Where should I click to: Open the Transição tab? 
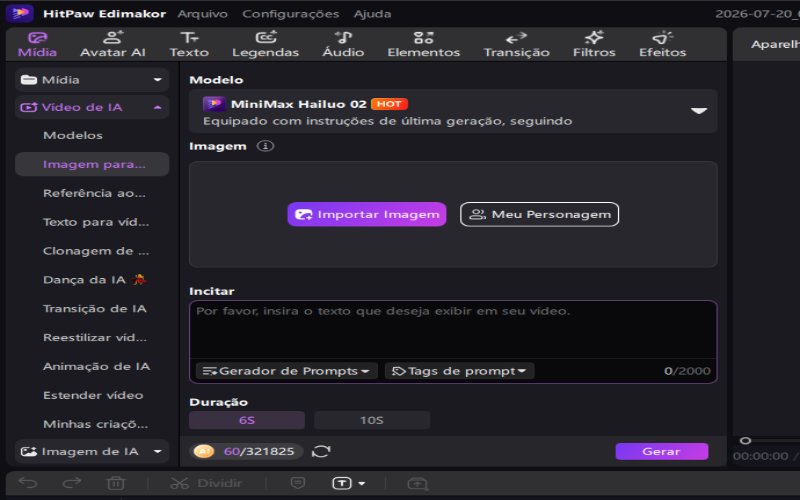[516, 44]
